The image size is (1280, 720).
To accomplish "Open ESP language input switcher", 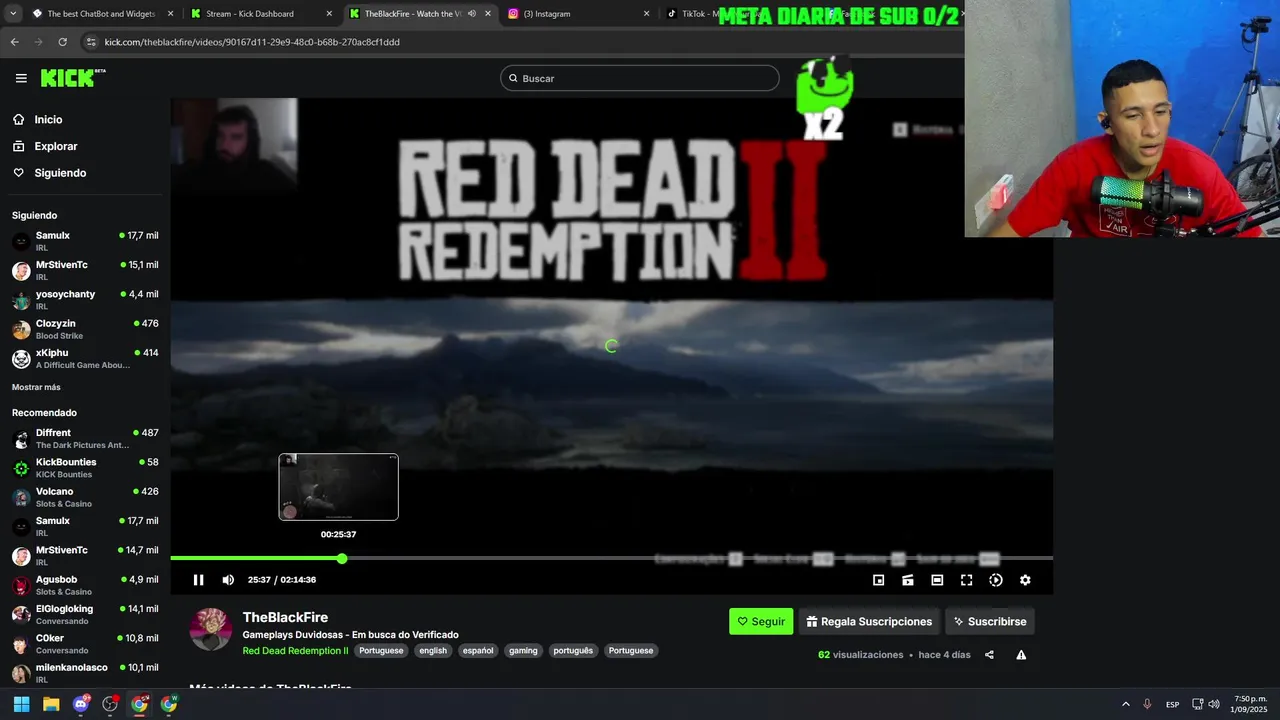I will pos(1172,704).
